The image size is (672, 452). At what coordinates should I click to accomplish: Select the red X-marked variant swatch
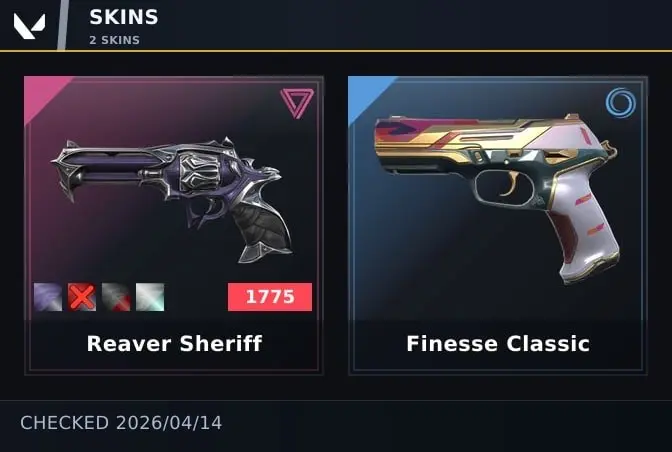click(x=82, y=297)
